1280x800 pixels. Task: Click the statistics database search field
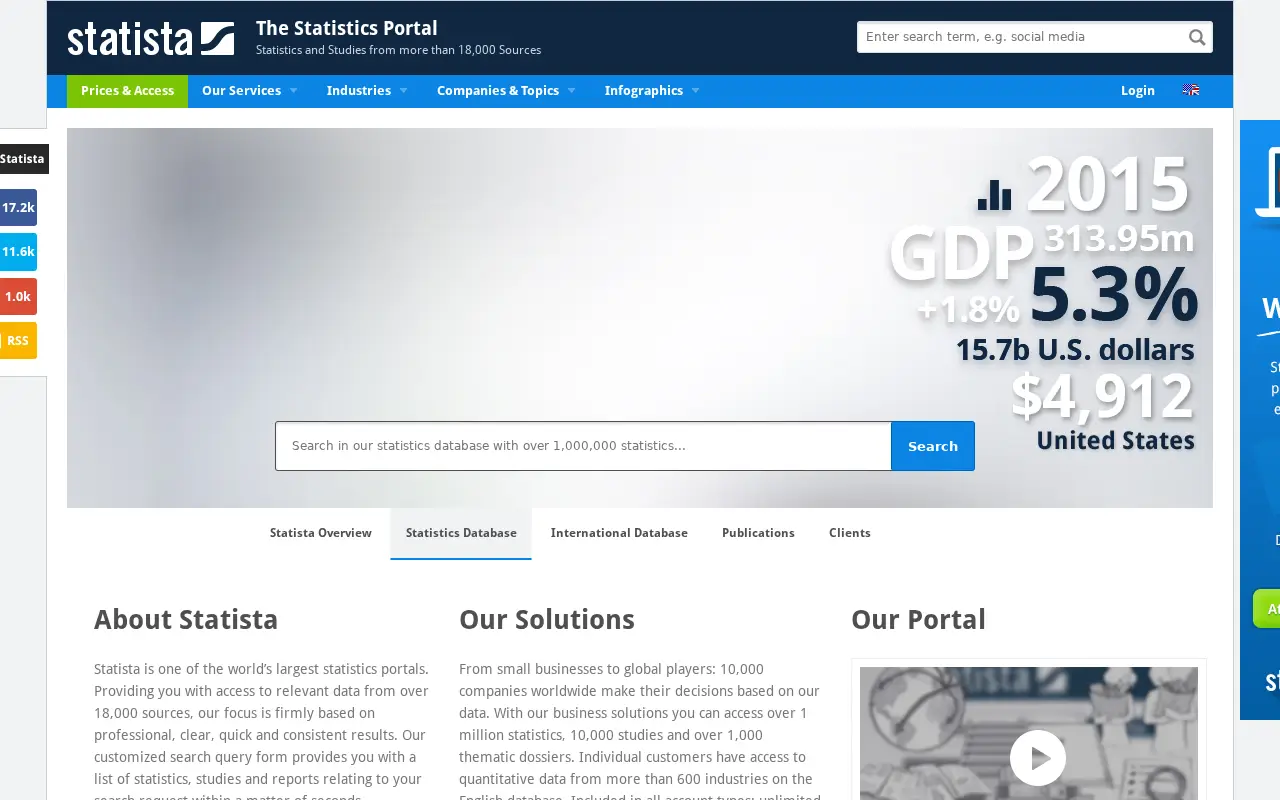click(x=583, y=446)
